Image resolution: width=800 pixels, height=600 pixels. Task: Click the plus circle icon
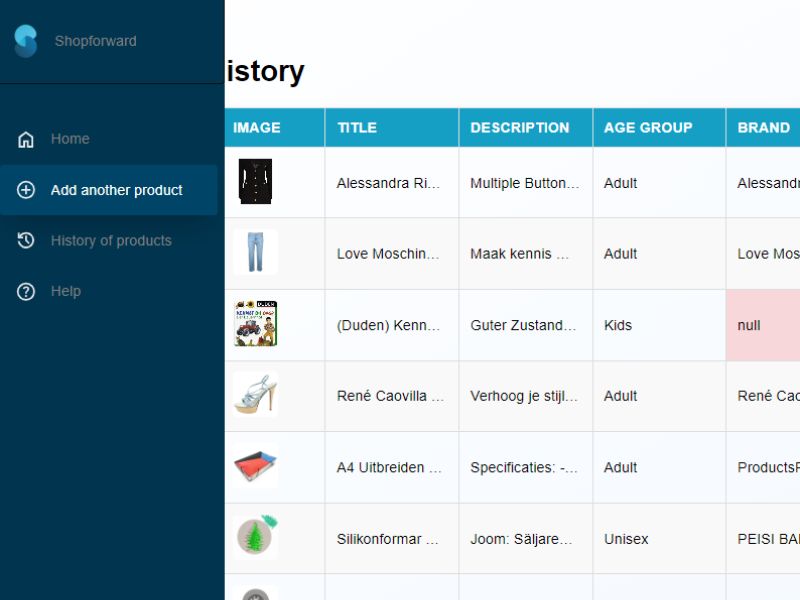point(26,190)
